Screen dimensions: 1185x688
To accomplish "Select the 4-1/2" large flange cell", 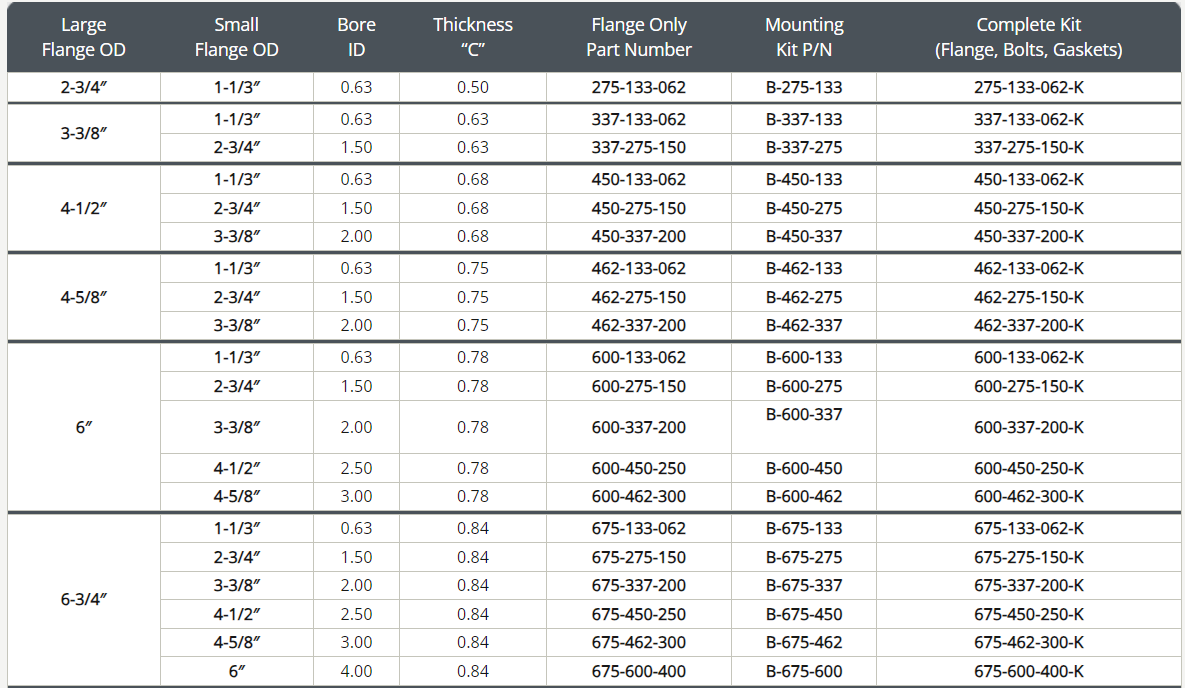I will pyautogui.click(x=83, y=208).
